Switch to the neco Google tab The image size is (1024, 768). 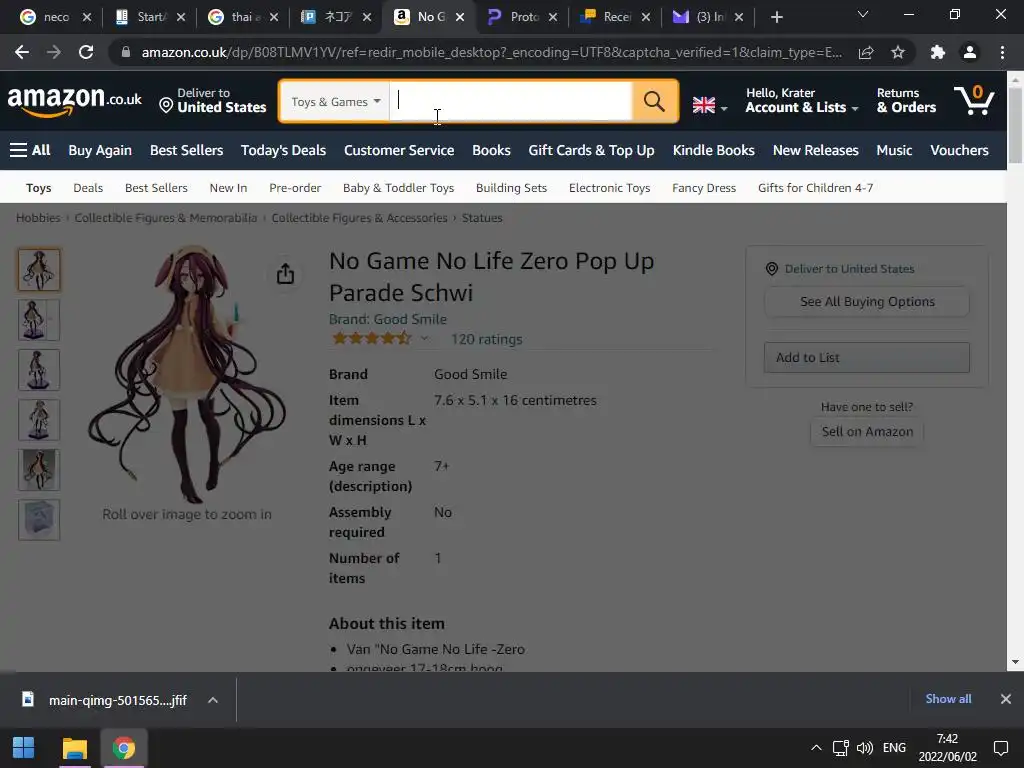click(56, 17)
